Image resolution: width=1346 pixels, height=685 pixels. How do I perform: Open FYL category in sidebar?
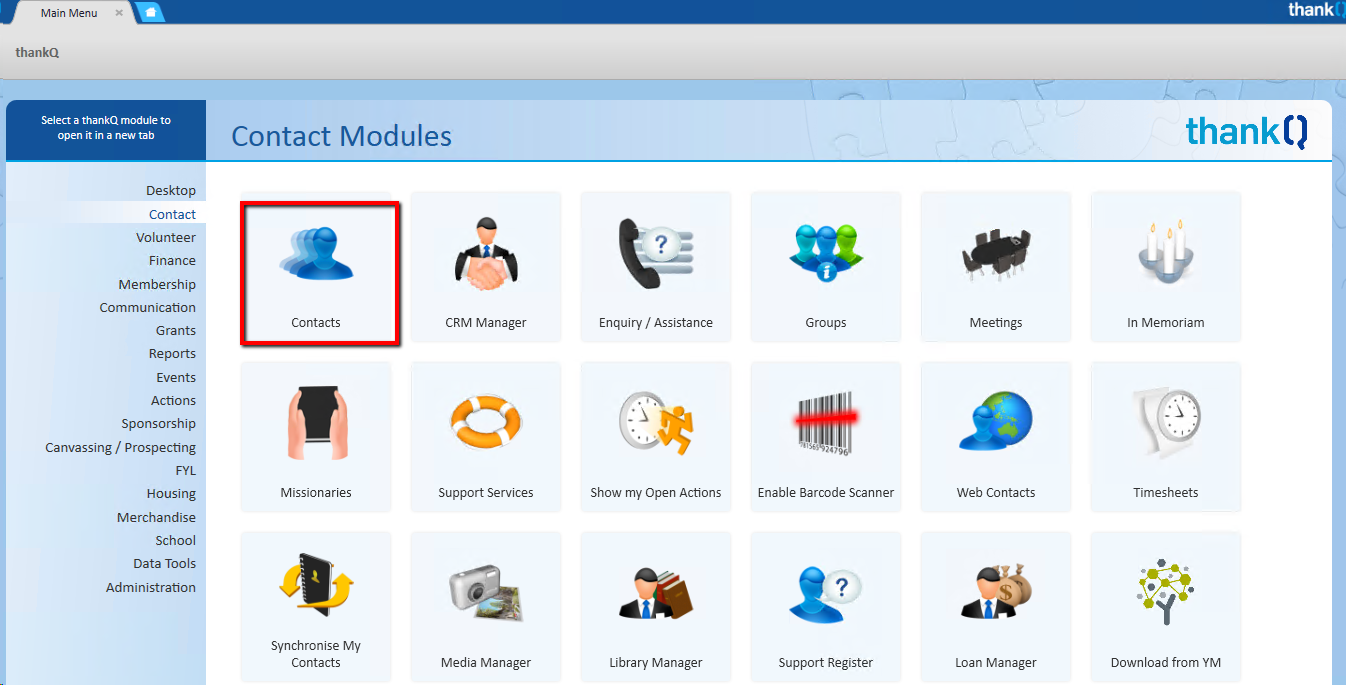186,470
